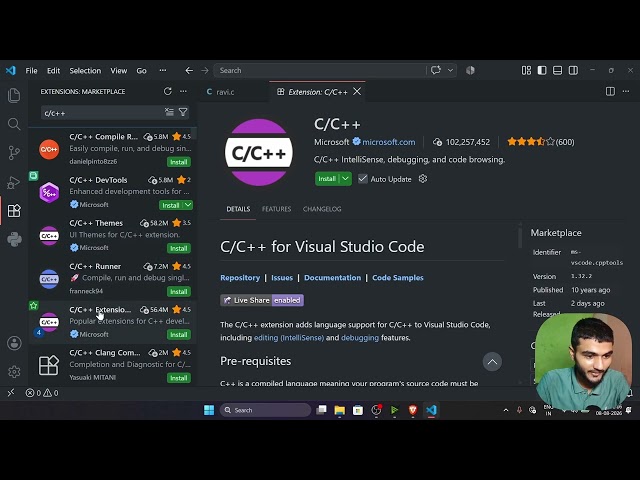The width and height of the screenshot is (640, 480).
Task: Install the C/C++ Extension Pack
Action: [179, 335]
